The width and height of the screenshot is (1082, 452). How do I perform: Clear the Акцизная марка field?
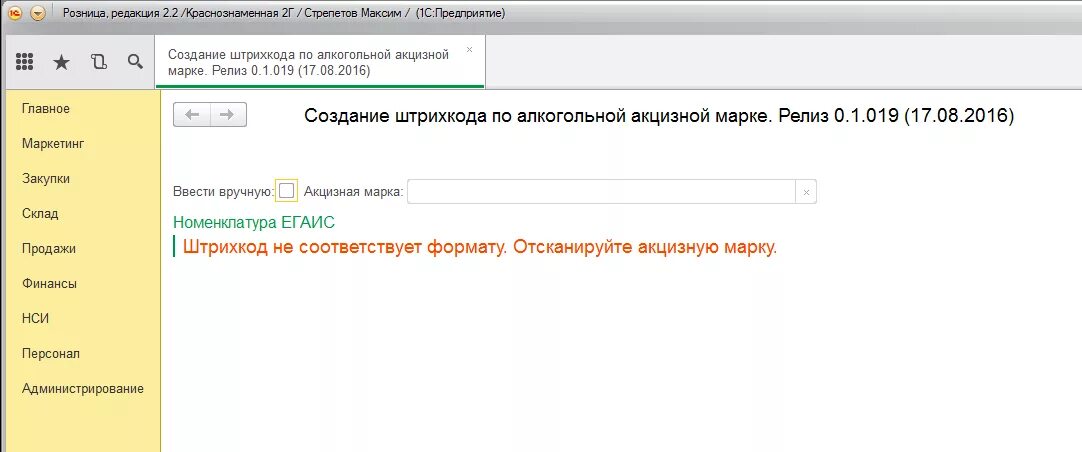(806, 193)
